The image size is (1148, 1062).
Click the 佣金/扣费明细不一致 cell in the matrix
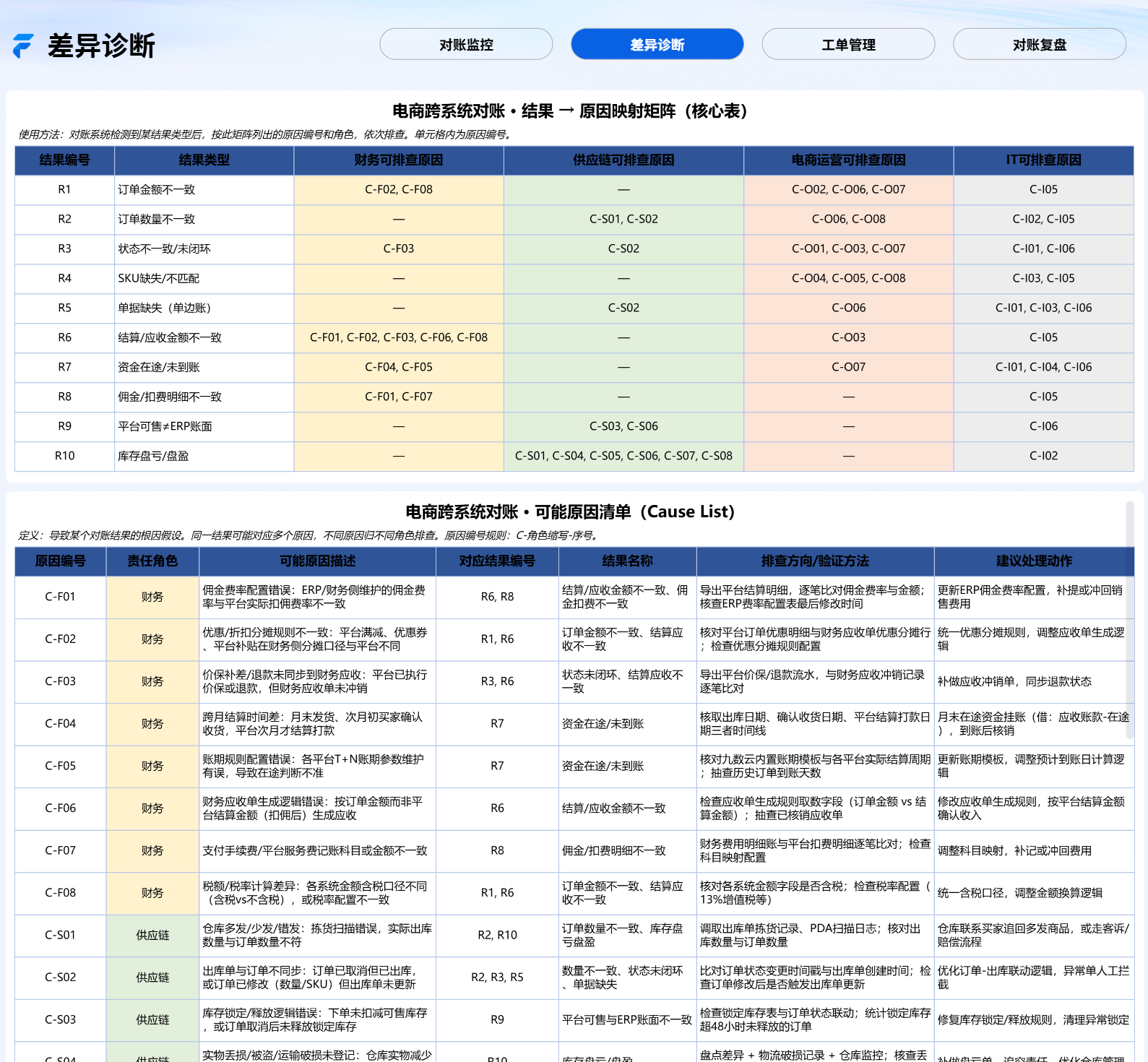pos(204,397)
